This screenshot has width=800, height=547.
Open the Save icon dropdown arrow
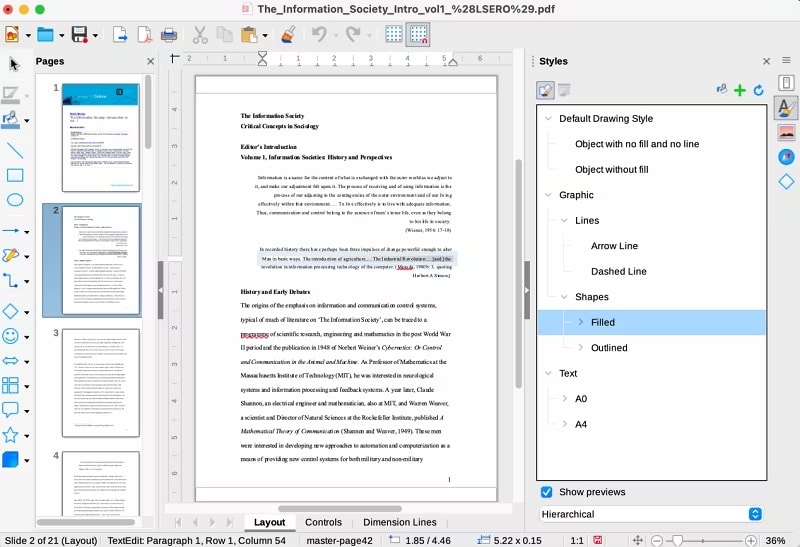(95, 35)
